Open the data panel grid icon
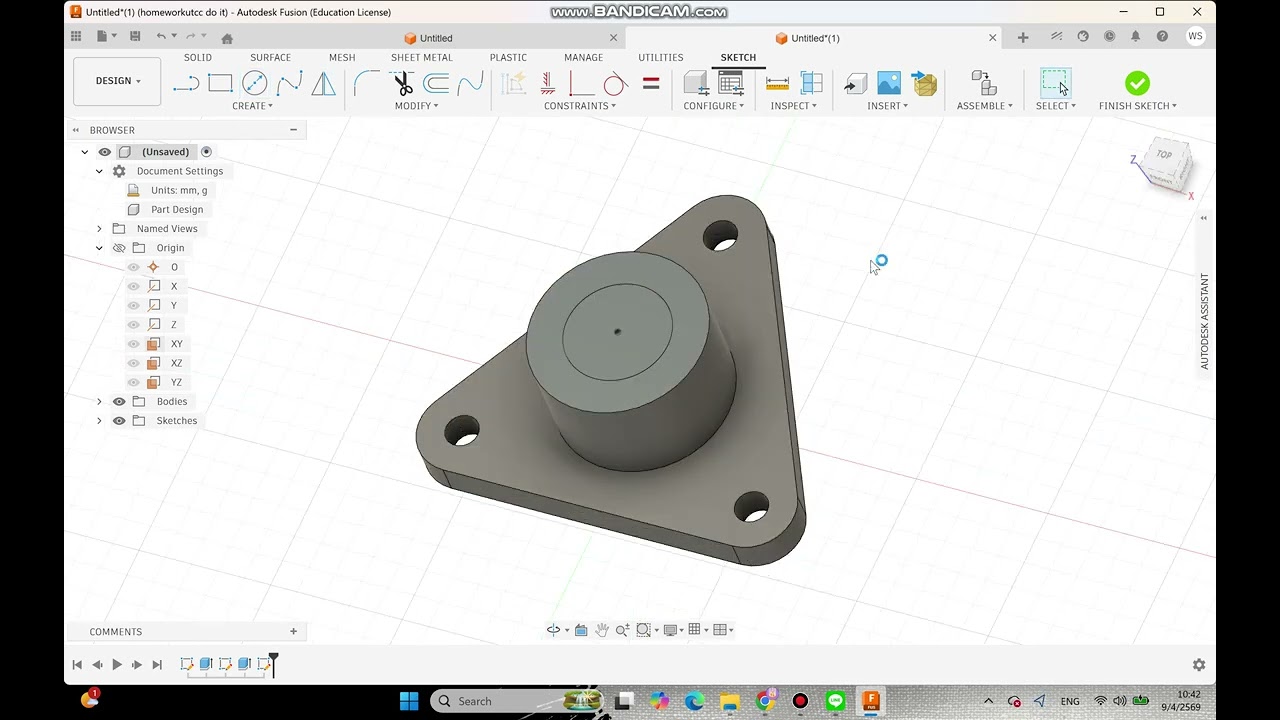This screenshot has height=720, width=1280. [76, 37]
